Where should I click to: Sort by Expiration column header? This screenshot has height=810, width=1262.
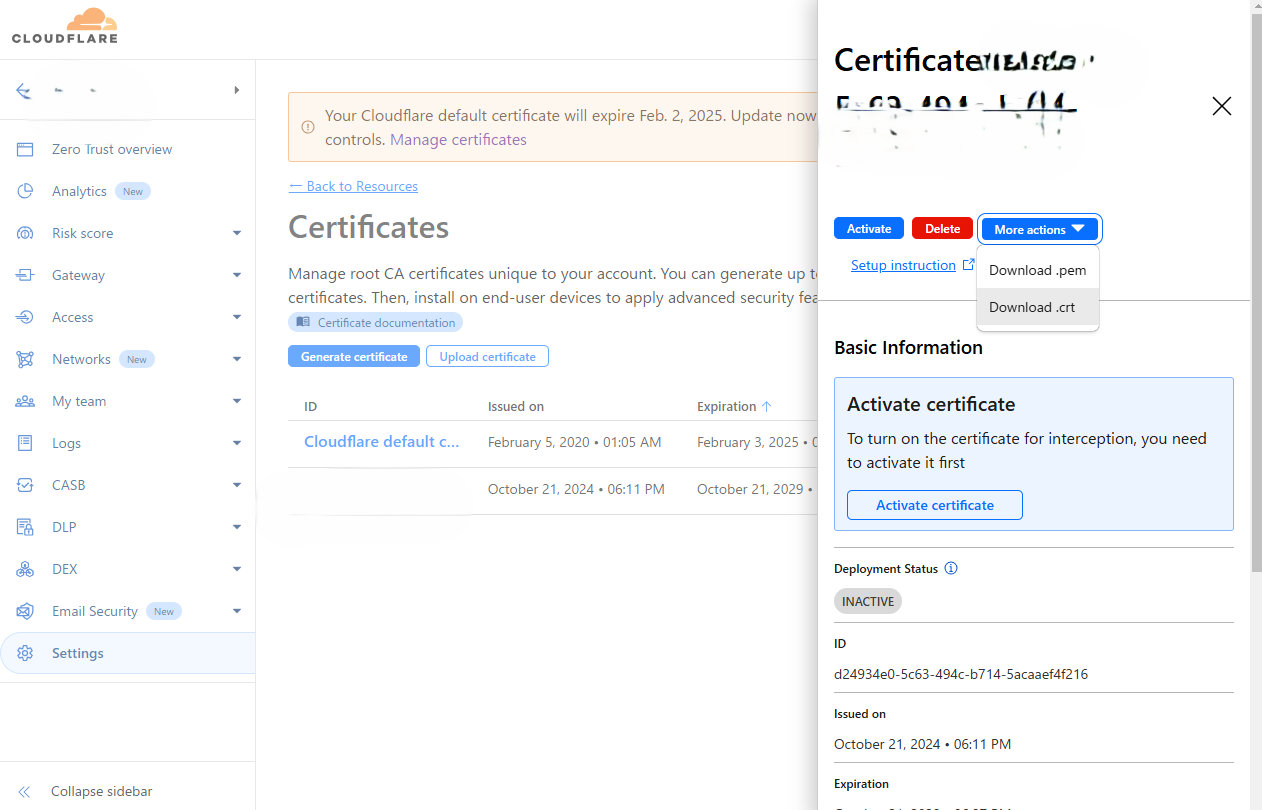click(734, 406)
